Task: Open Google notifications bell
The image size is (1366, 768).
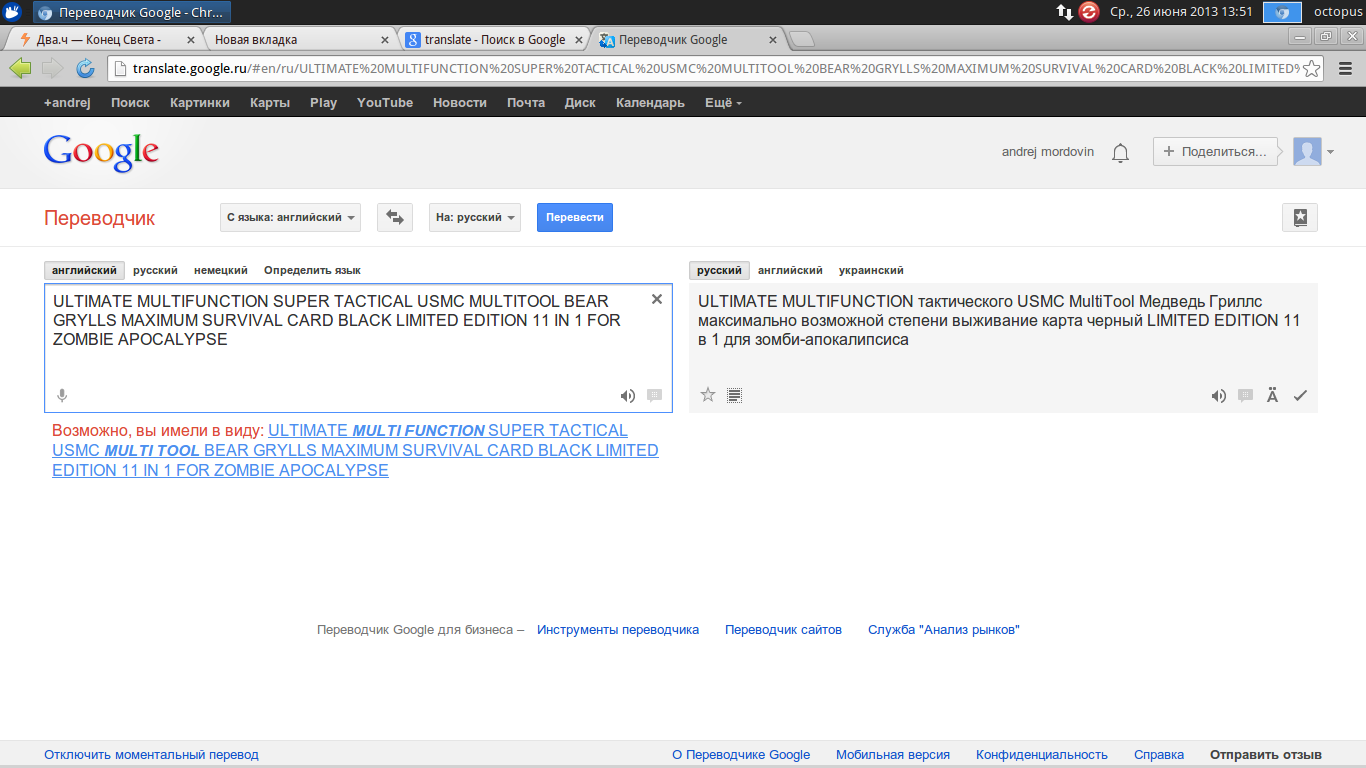Action: 1121,153
